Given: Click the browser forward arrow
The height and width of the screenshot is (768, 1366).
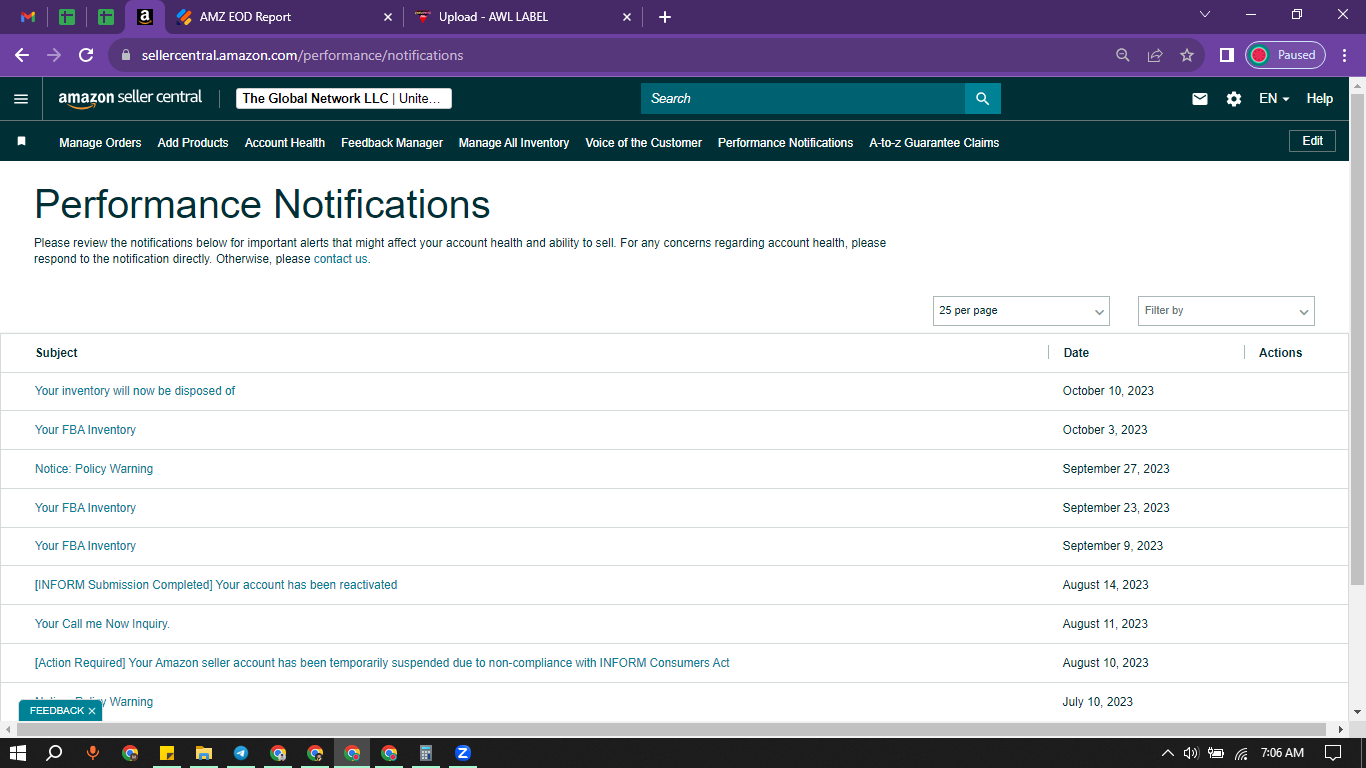Looking at the screenshot, I should 54,55.
